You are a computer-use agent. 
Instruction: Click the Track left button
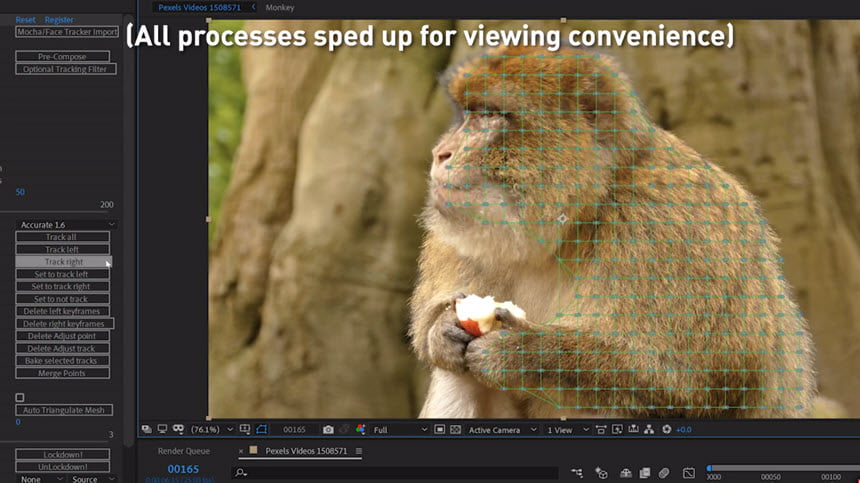click(63, 249)
